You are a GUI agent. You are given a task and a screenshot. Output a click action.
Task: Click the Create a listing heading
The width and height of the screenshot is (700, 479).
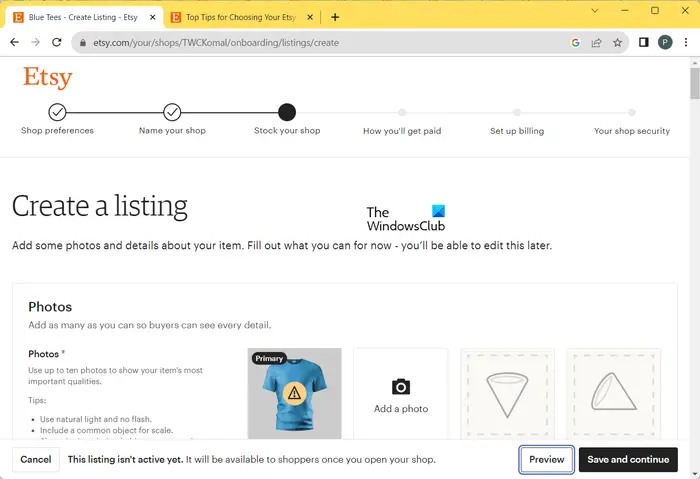coord(100,206)
